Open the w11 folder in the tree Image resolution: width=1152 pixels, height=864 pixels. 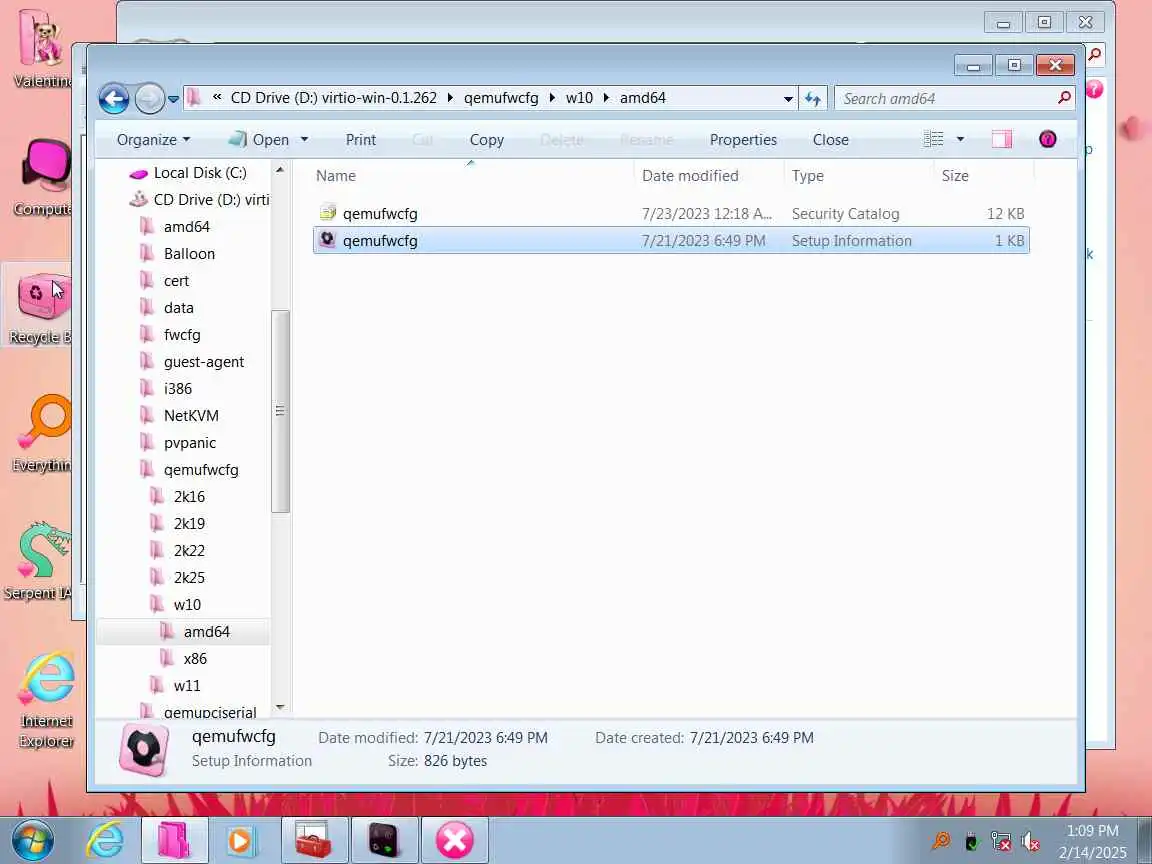[x=187, y=685]
